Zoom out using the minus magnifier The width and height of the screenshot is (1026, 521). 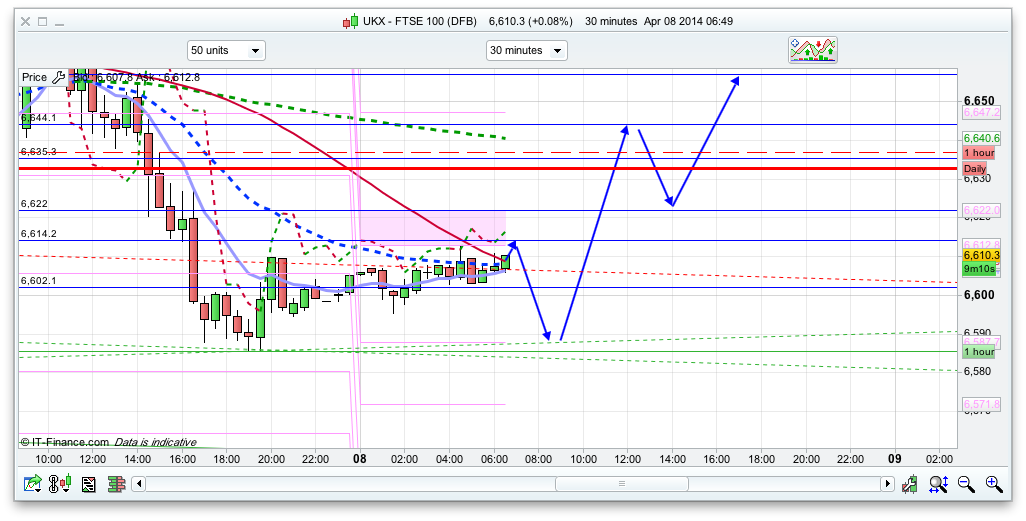(966, 485)
